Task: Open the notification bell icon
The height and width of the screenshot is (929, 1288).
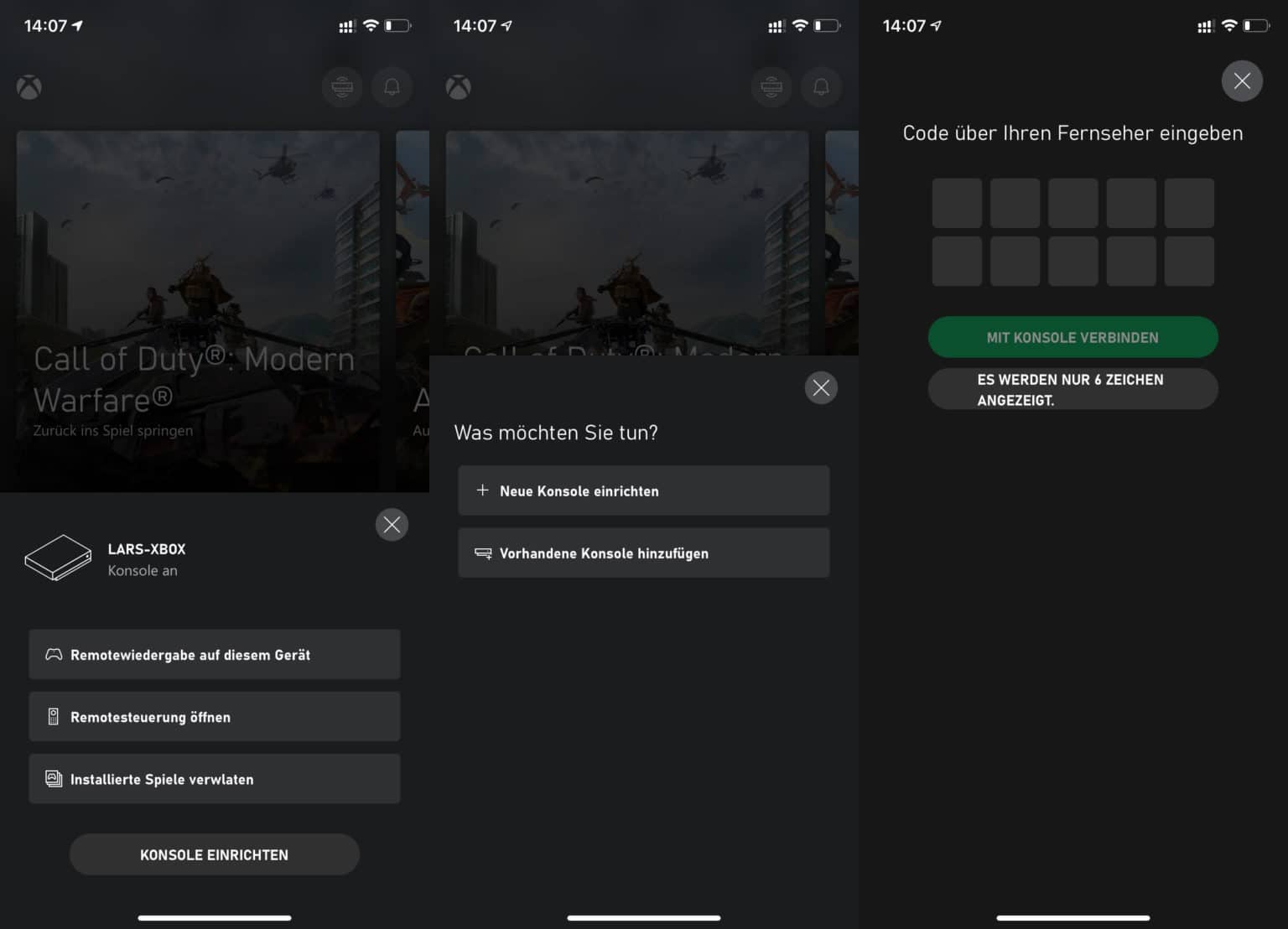Action: tap(392, 86)
